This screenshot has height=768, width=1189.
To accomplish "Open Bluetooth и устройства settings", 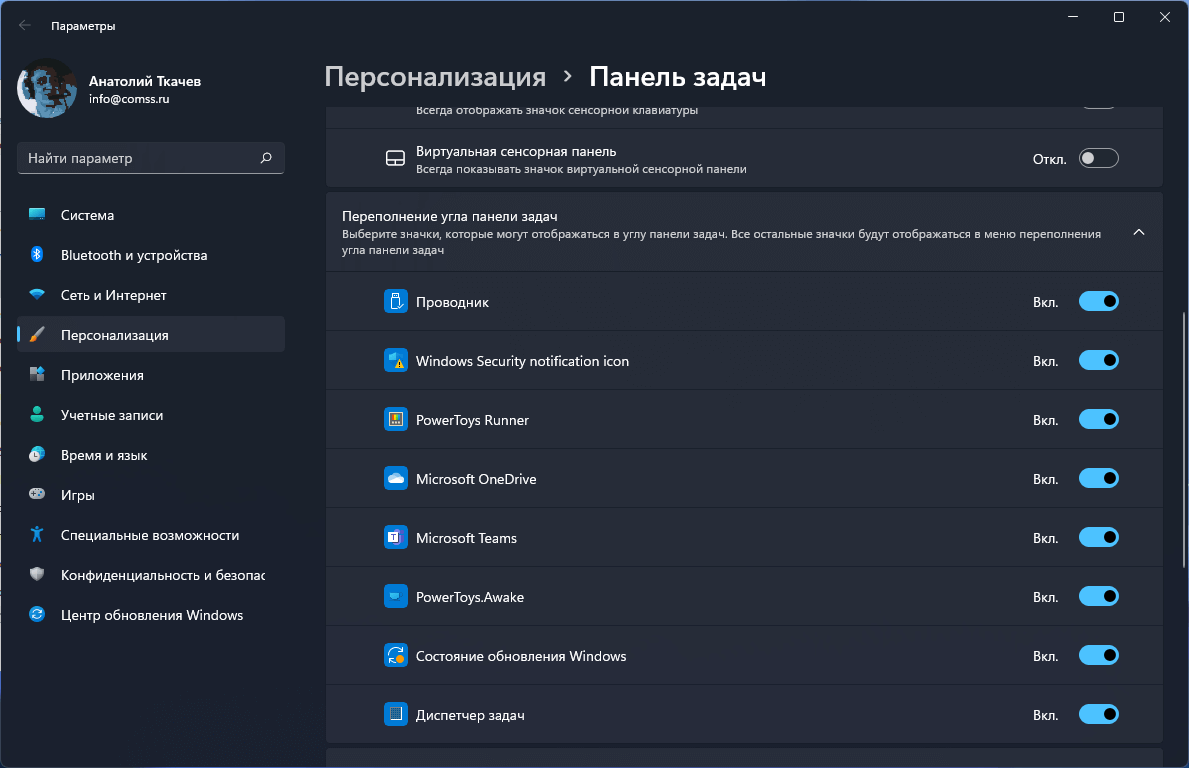I will click(151, 255).
